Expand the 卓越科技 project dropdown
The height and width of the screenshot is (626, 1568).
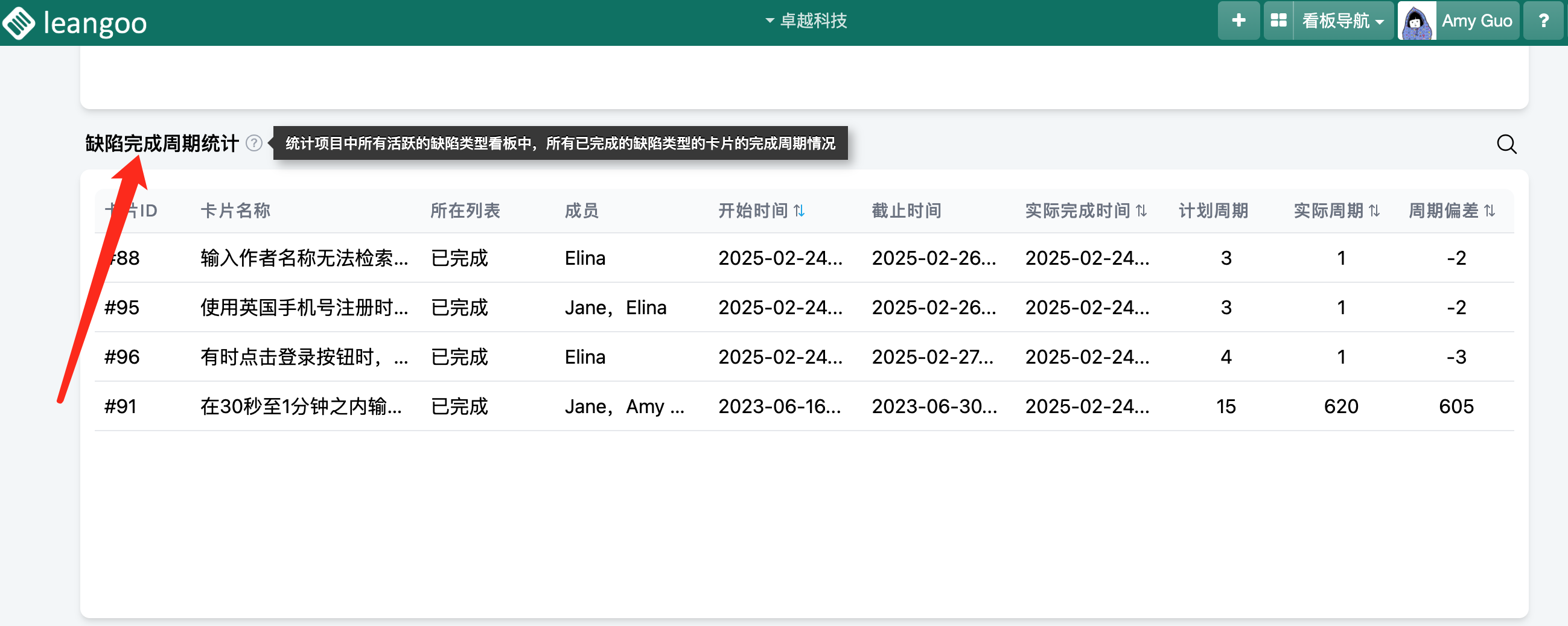click(806, 21)
